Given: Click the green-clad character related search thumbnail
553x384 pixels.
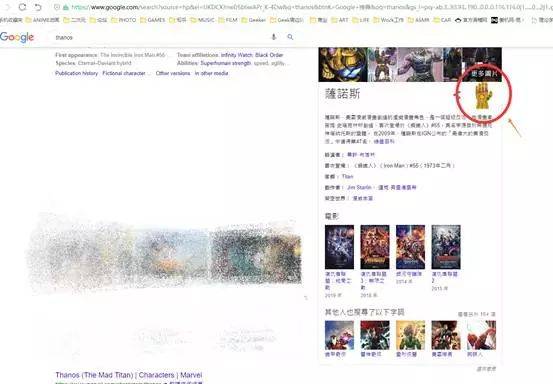Looking at the screenshot, I should tap(411, 335).
